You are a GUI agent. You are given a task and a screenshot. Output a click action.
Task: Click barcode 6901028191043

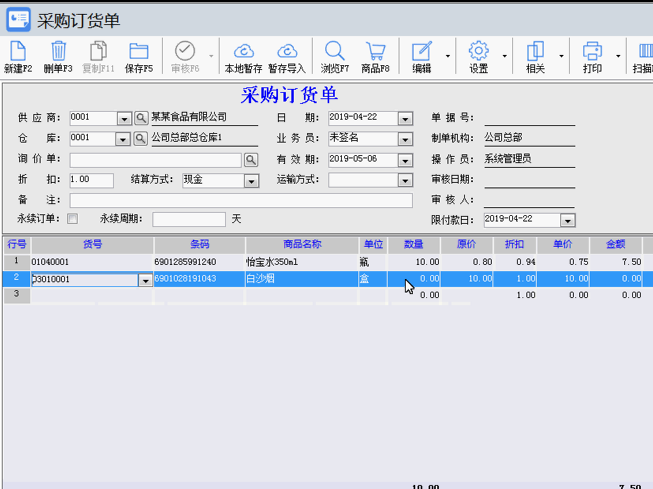pos(185,279)
